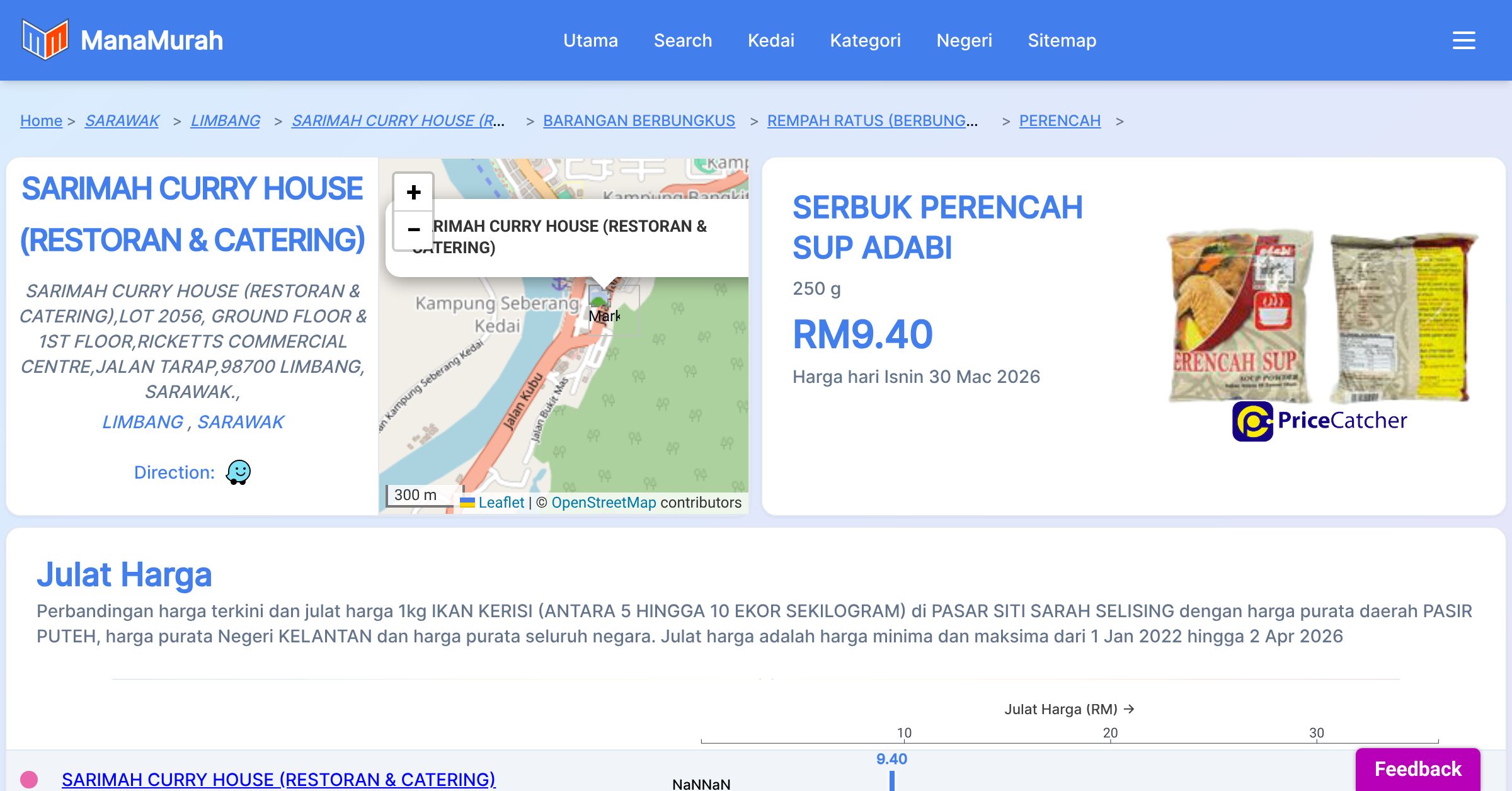Image resolution: width=1512 pixels, height=791 pixels.
Task: Go to the Search page
Action: point(682,40)
